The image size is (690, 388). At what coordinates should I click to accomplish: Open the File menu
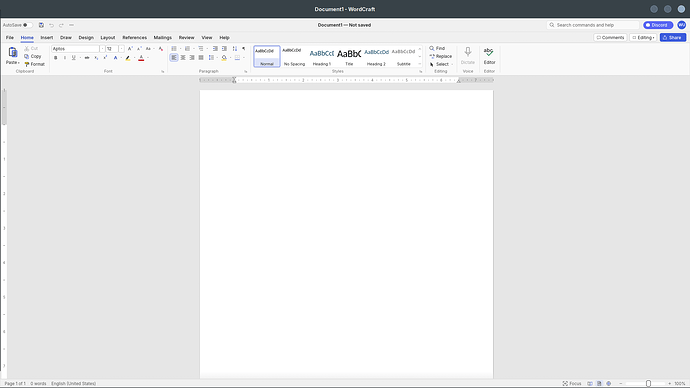click(x=10, y=38)
